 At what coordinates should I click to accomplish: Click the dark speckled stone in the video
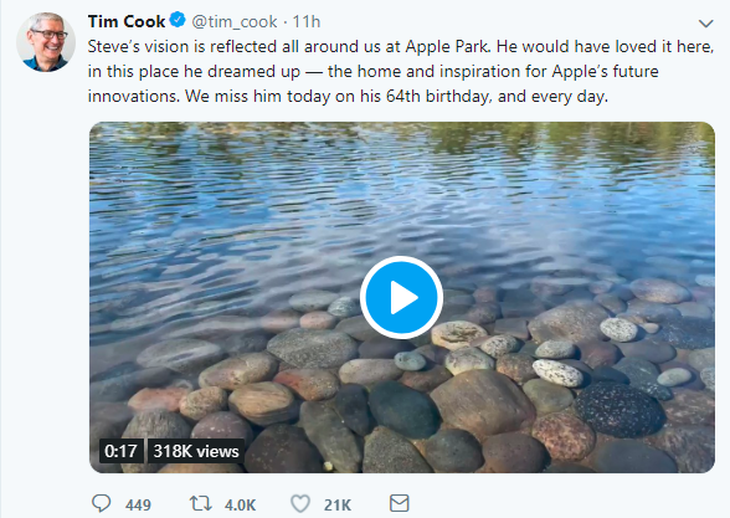(x=619, y=410)
